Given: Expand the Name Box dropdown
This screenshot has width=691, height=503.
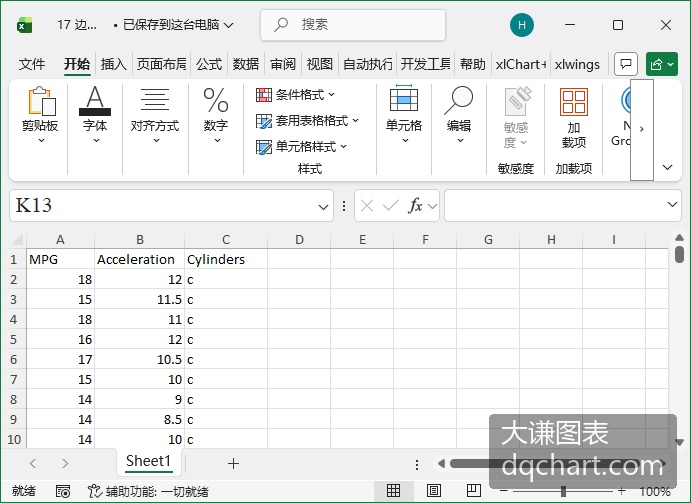Looking at the screenshot, I should (323, 206).
